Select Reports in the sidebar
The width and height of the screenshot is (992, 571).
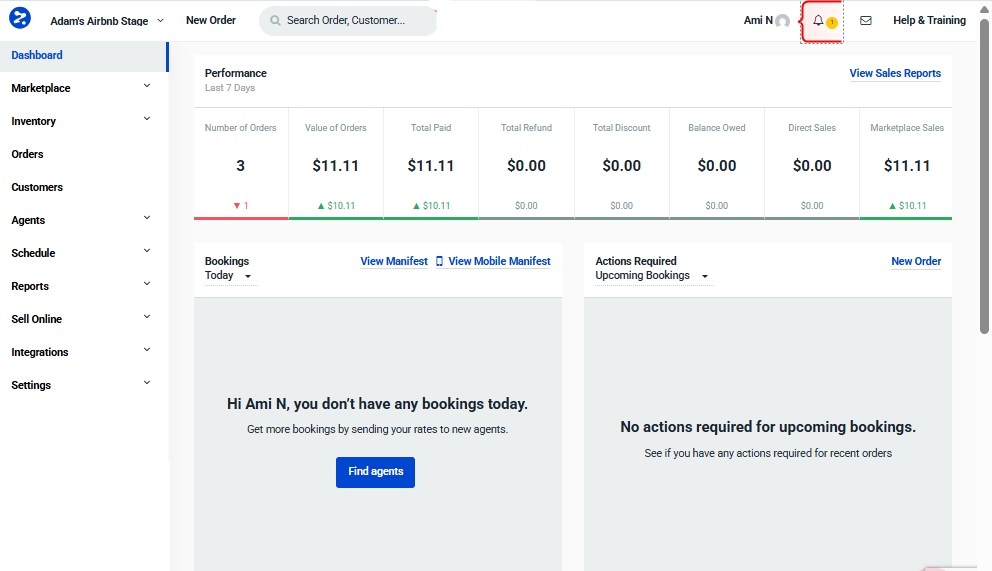[30, 286]
